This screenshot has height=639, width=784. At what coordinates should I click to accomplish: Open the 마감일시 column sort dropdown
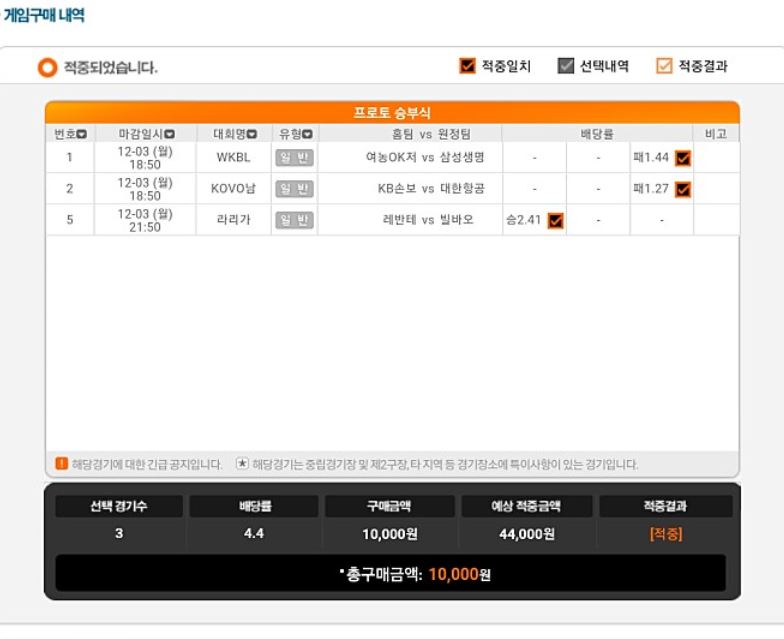[170, 134]
